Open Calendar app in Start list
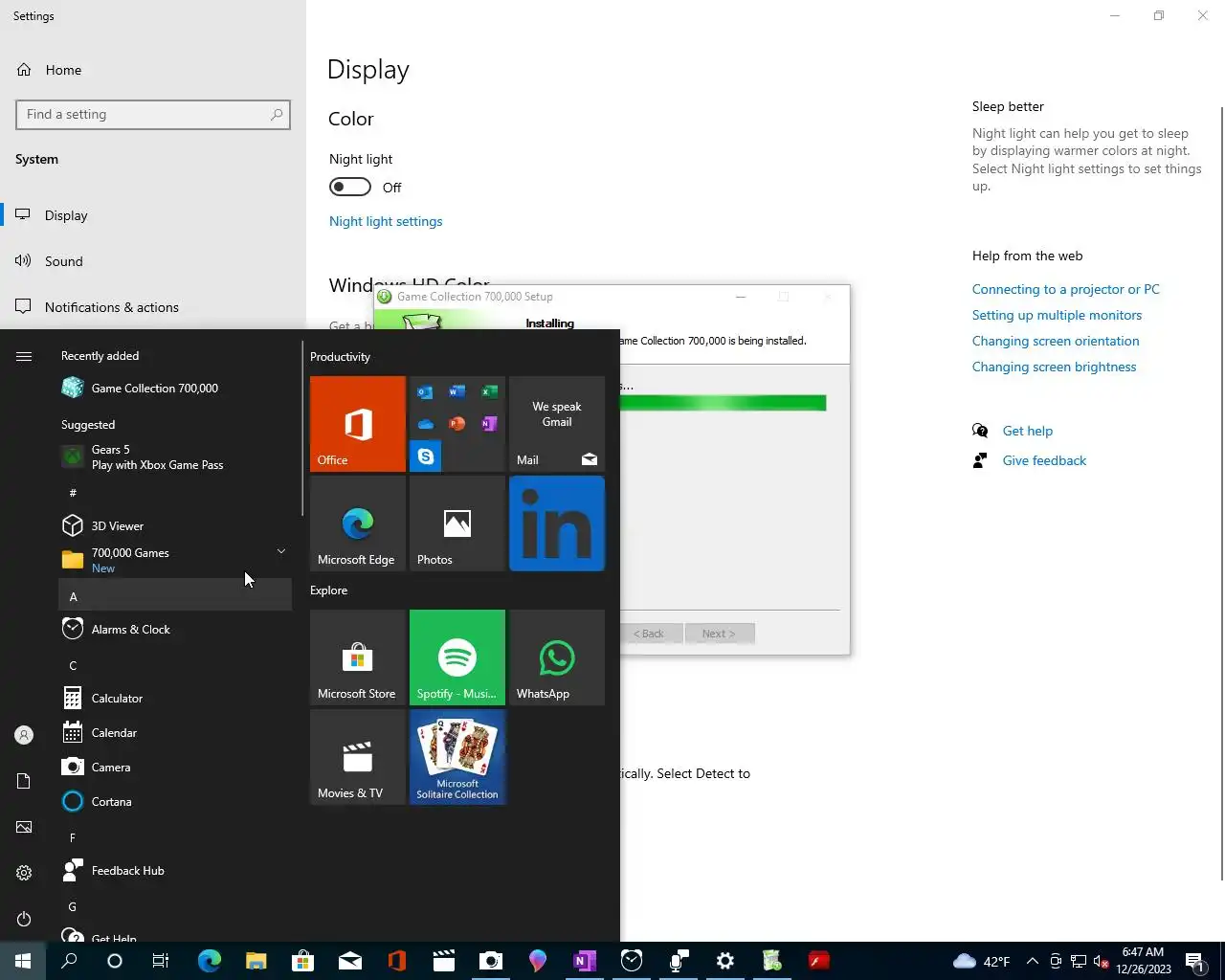1225x980 pixels. coord(175,732)
